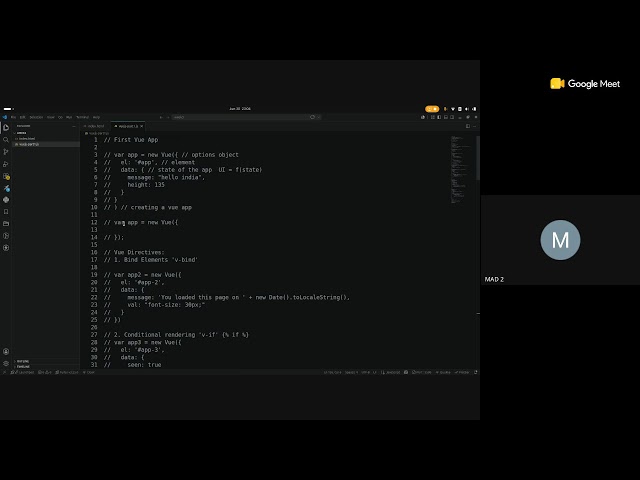Click the date in the top bar
Screen dimensions: 640x480
coord(240,109)
